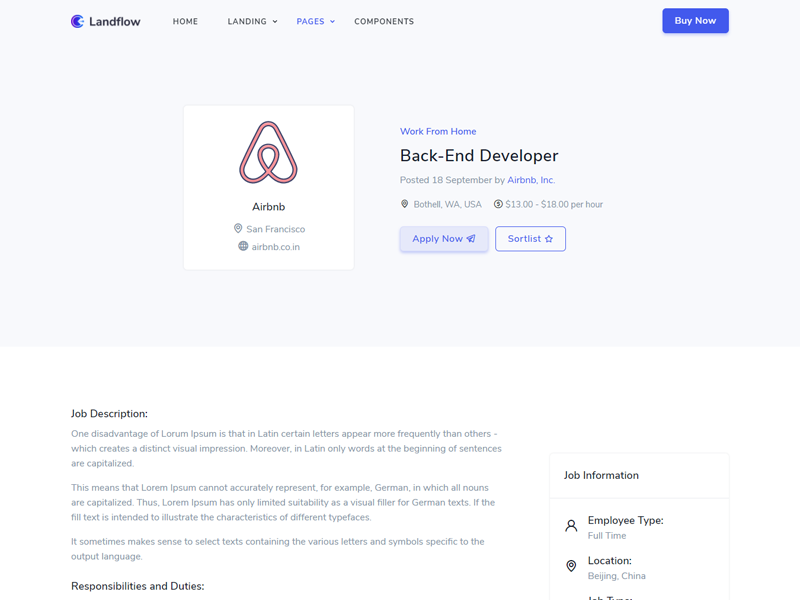This screenshot has width=800, height=600.
Task: Click the globe icon beside airbnb.co.in
Action: click(243, 246)
